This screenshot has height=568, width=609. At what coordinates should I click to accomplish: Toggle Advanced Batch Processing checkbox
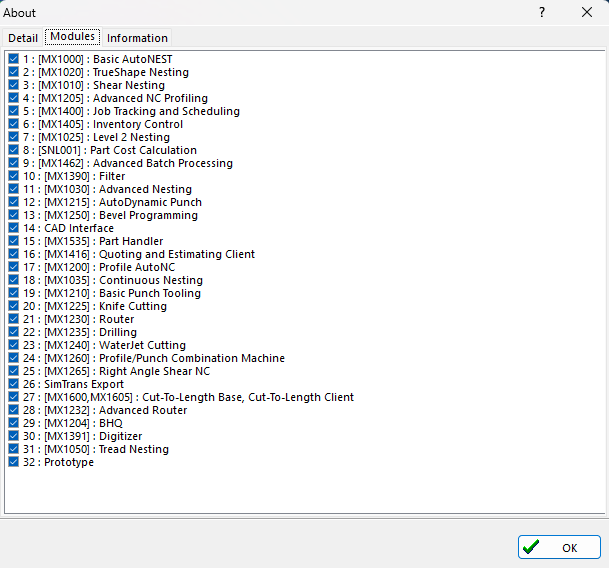point(13,163)
